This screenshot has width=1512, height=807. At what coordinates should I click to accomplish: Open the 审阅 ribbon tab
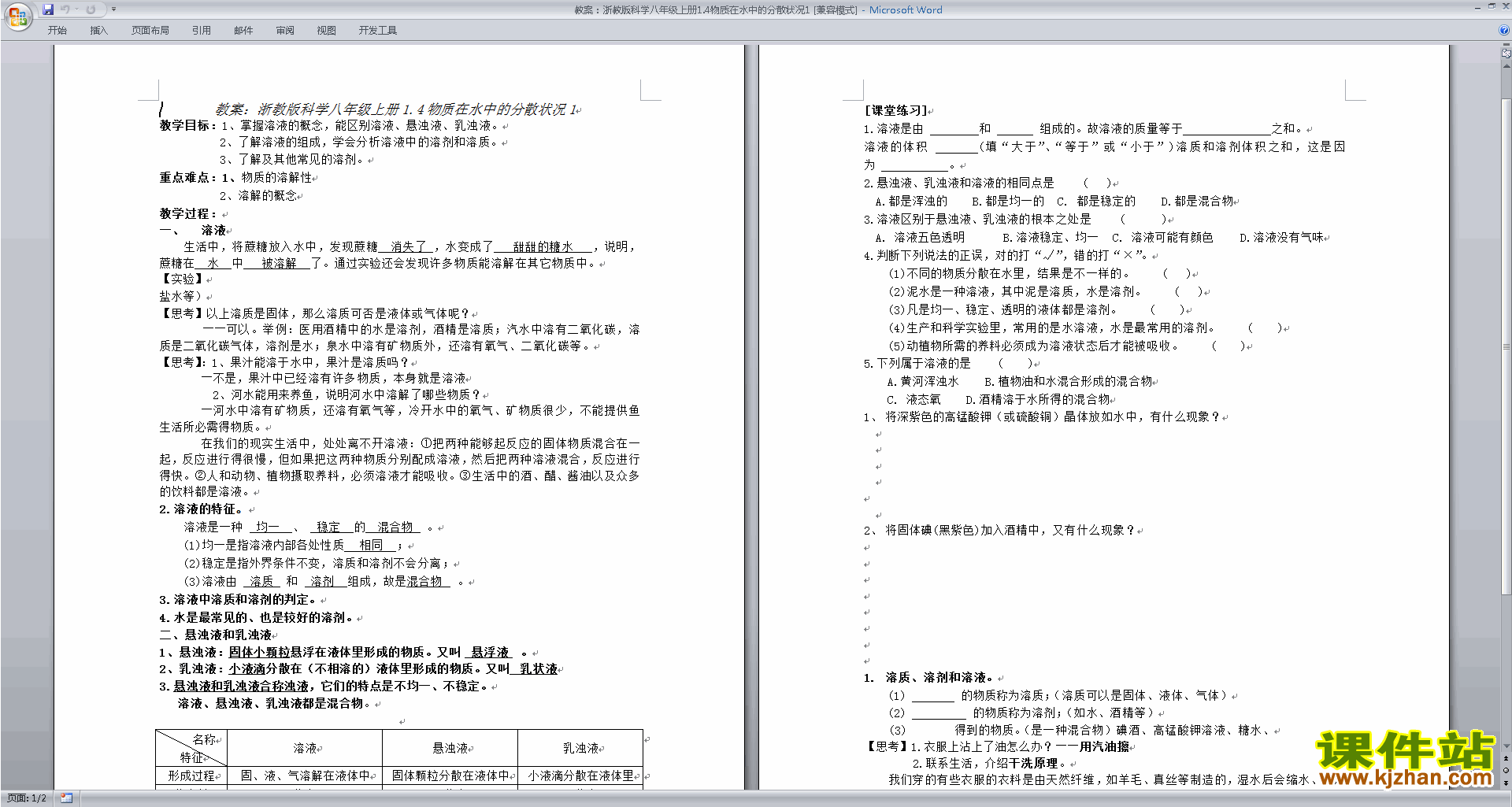tap(285, 31)
